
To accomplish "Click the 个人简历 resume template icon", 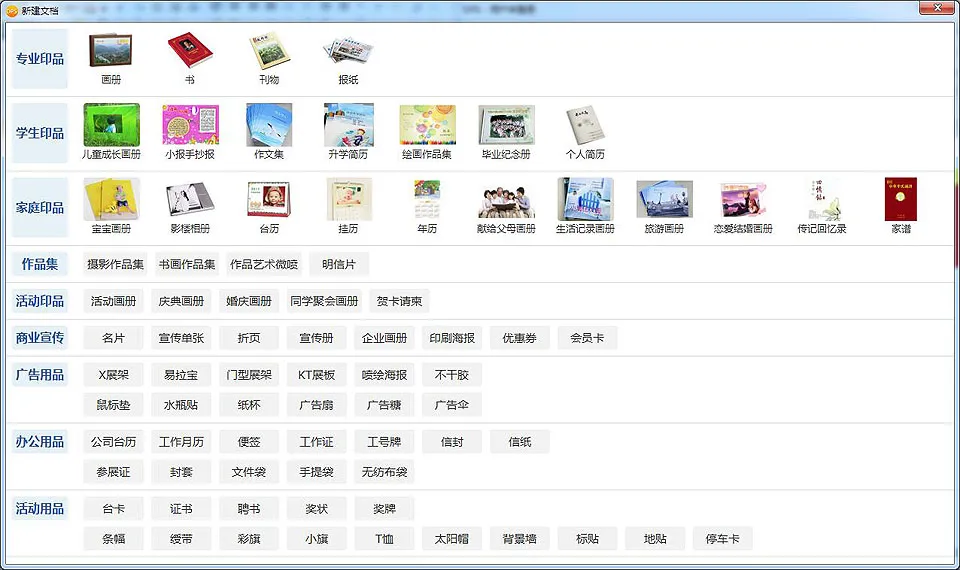I will tap(585, 126).
